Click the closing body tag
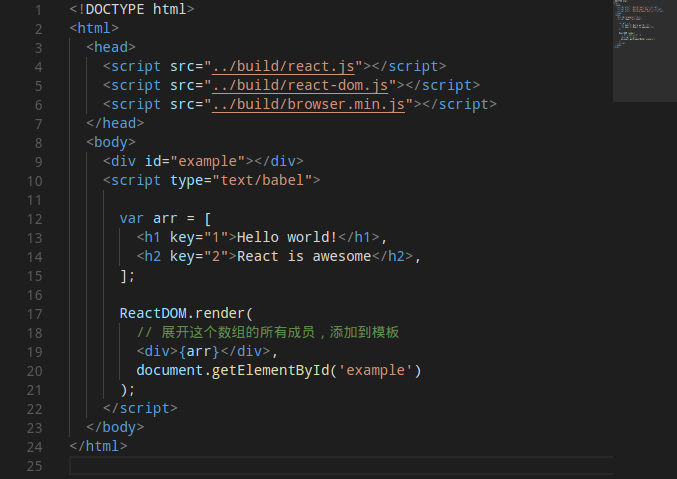The width and height of the screenshot is (677, 479). pos(115,427)
